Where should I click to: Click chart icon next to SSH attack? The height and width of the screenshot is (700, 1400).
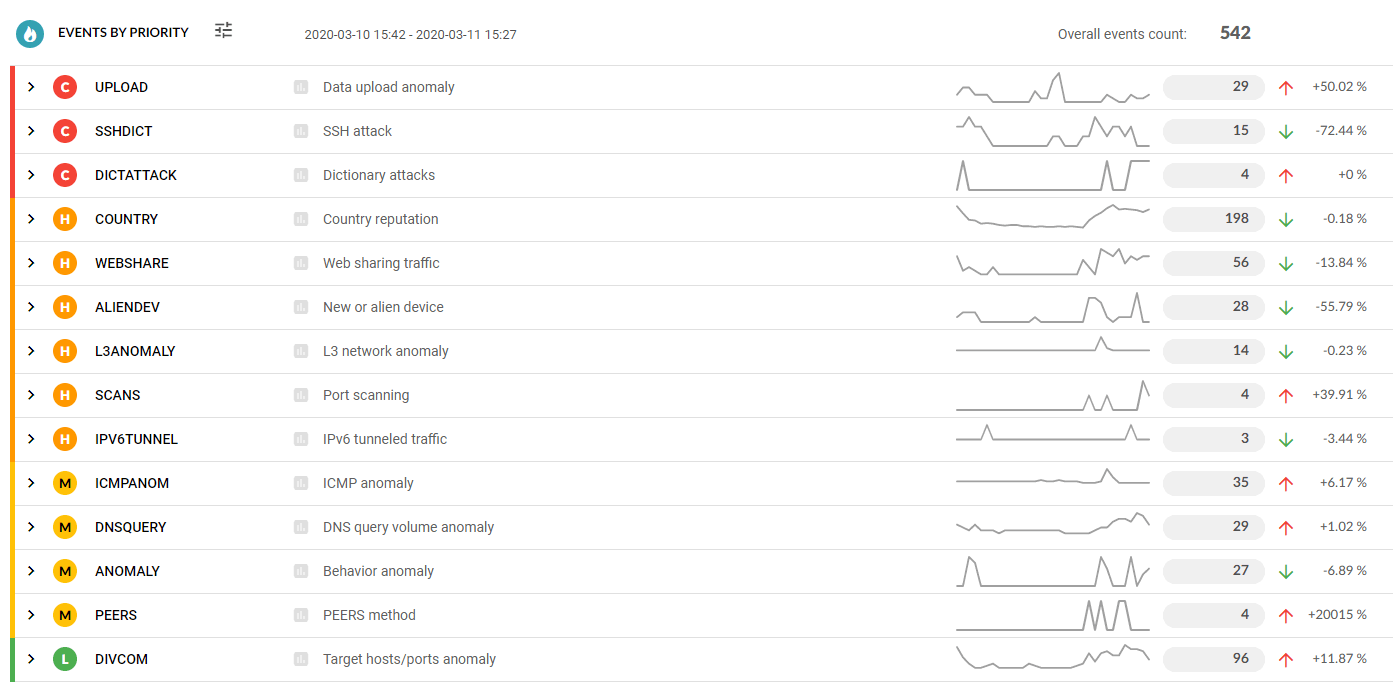301,132
